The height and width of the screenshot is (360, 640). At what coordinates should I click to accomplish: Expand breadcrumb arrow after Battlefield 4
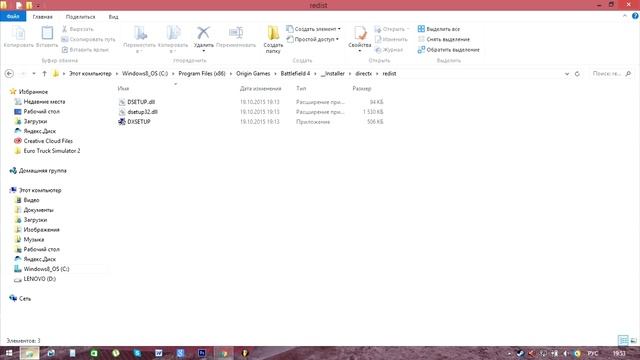tap(316, 73)
